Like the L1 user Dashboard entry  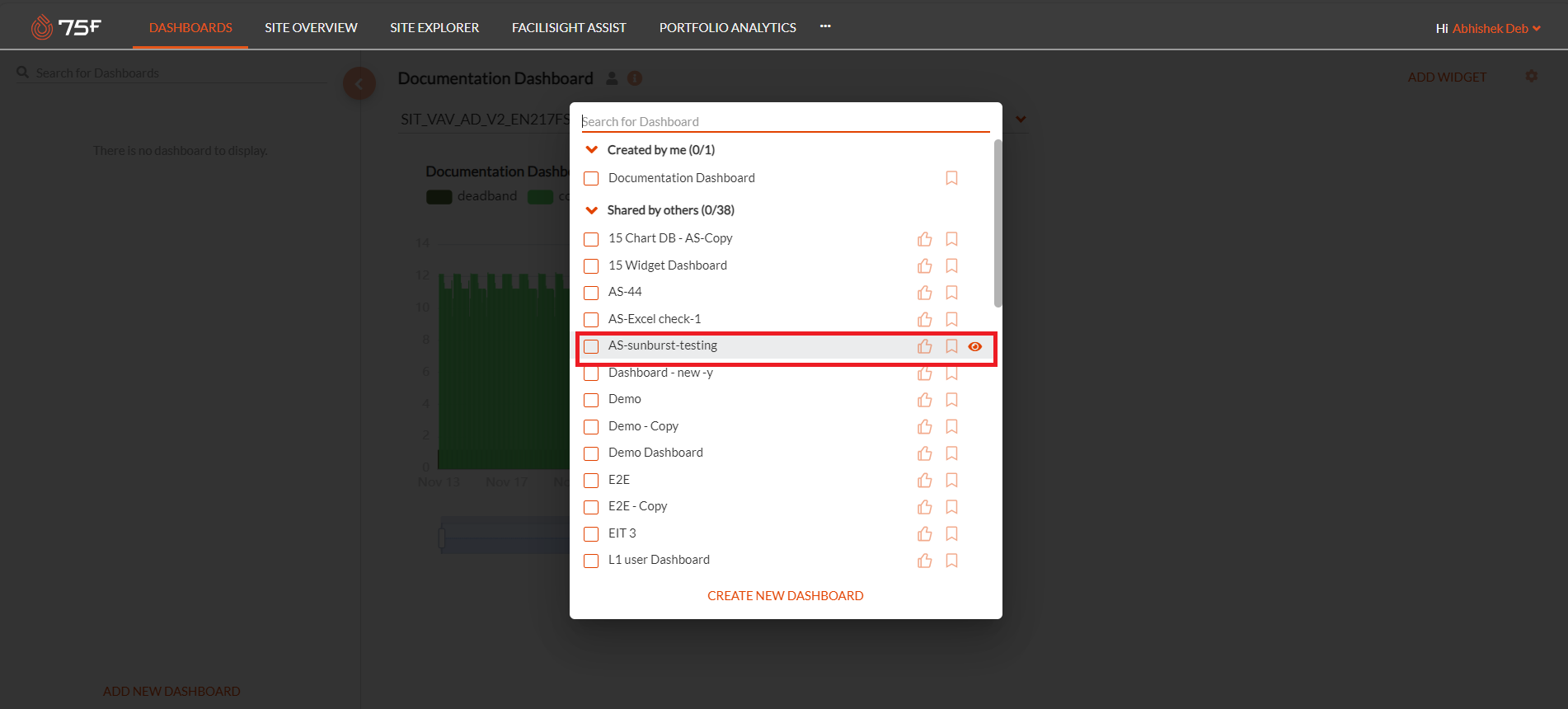coord(925,561)
